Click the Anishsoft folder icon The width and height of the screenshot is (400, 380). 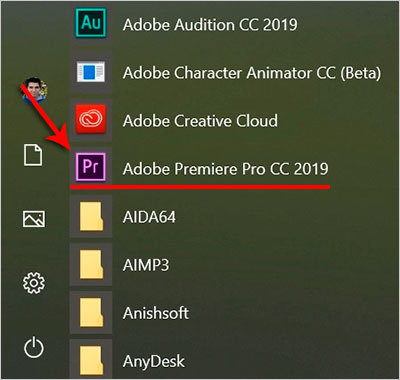tap(91, 312)
